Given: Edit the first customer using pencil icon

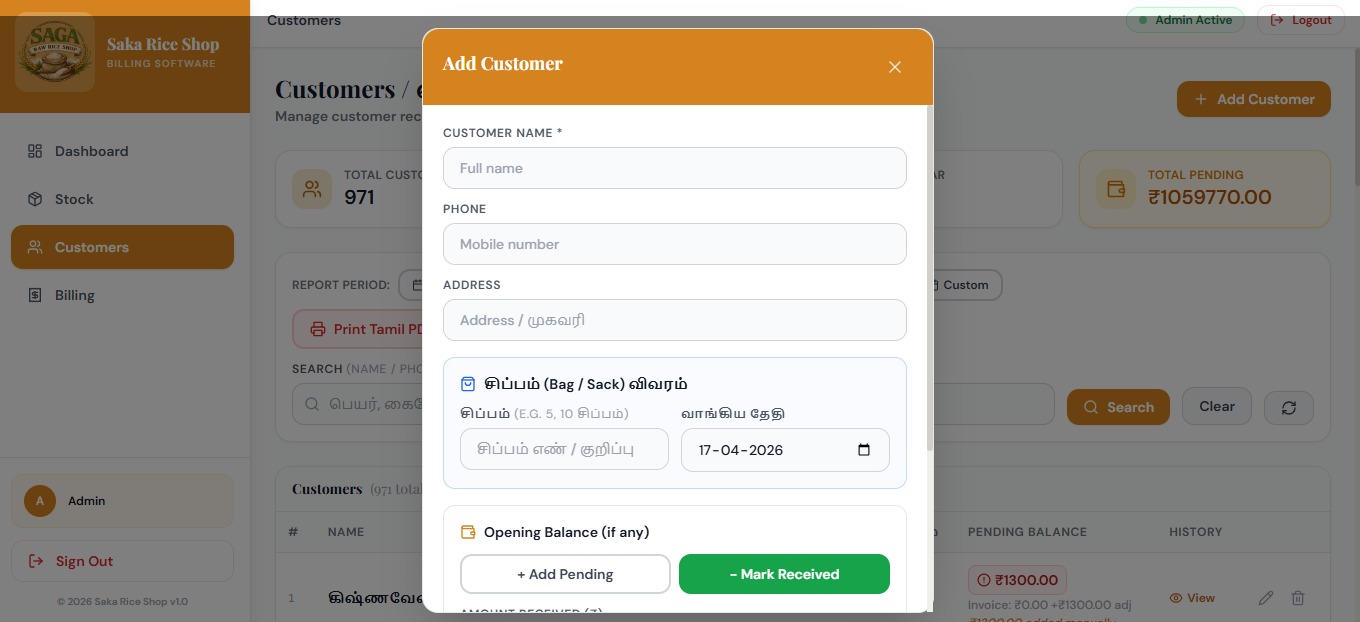Looking at the screenshot, I should [1265, 598].
